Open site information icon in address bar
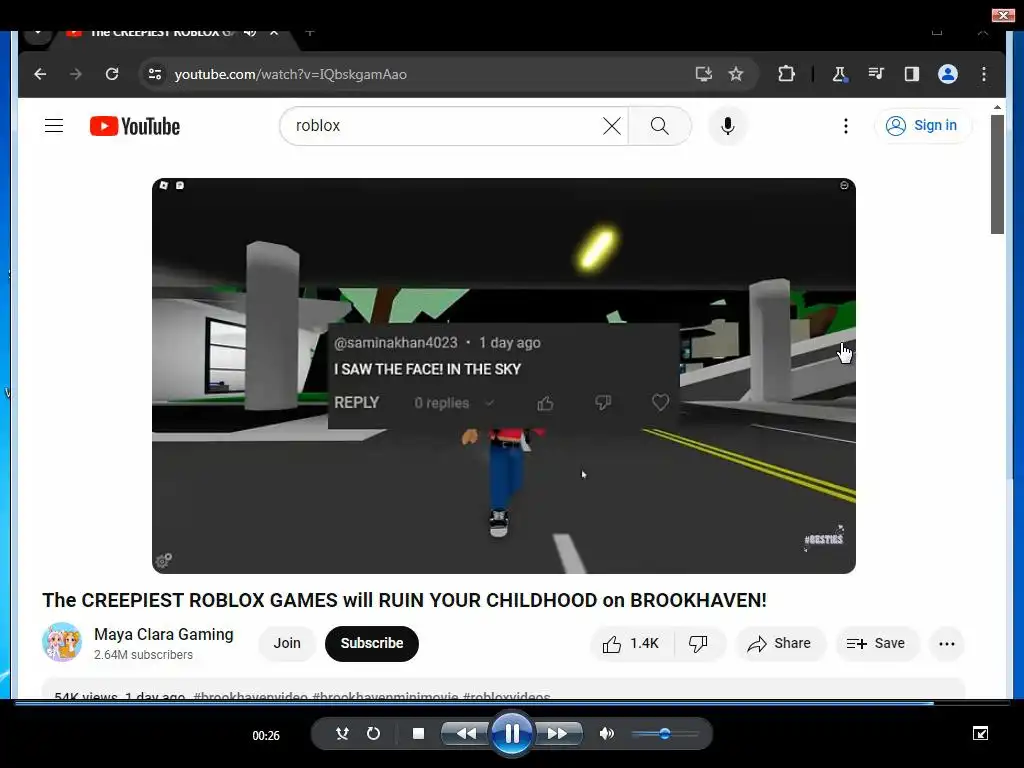The height and width of the screenshot is (768, 1024). point(155,74)
